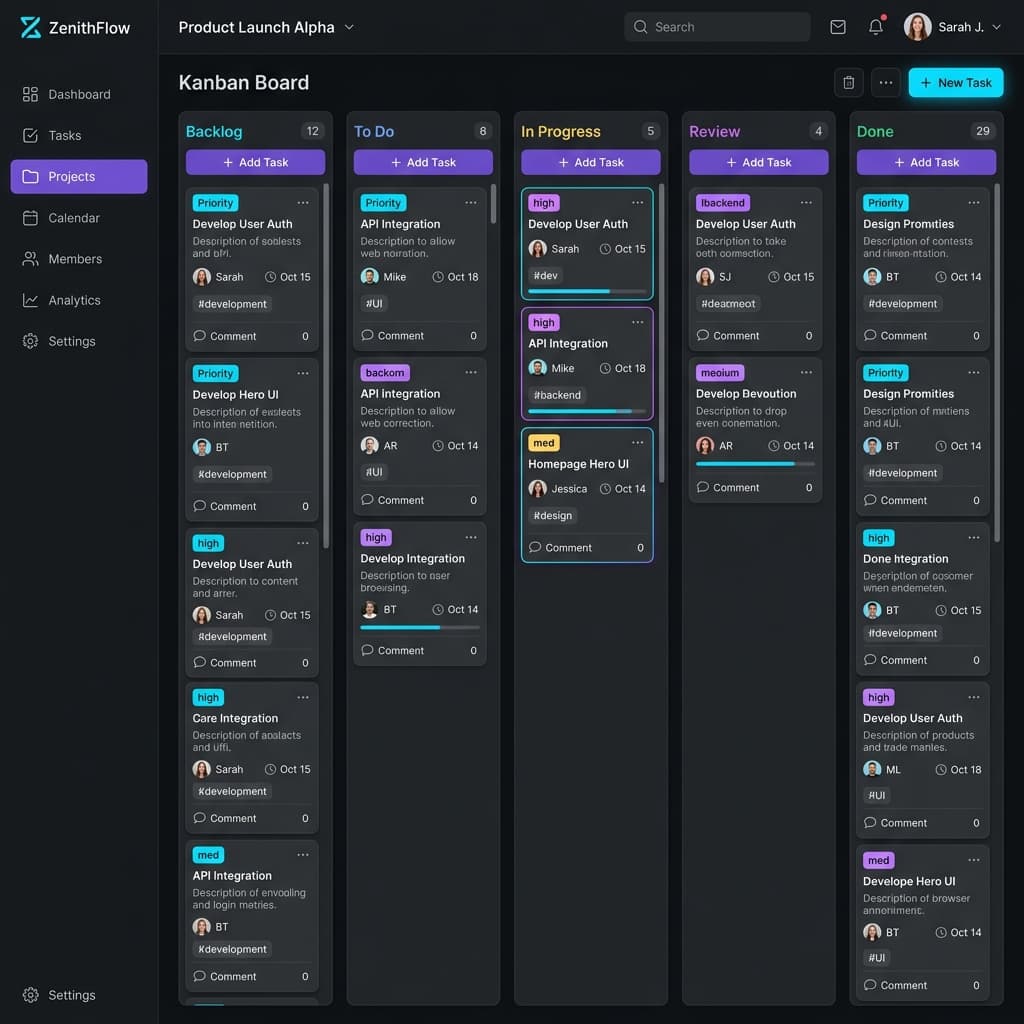Open menu on first Backlog Develop User Auth card

point(303,202)
